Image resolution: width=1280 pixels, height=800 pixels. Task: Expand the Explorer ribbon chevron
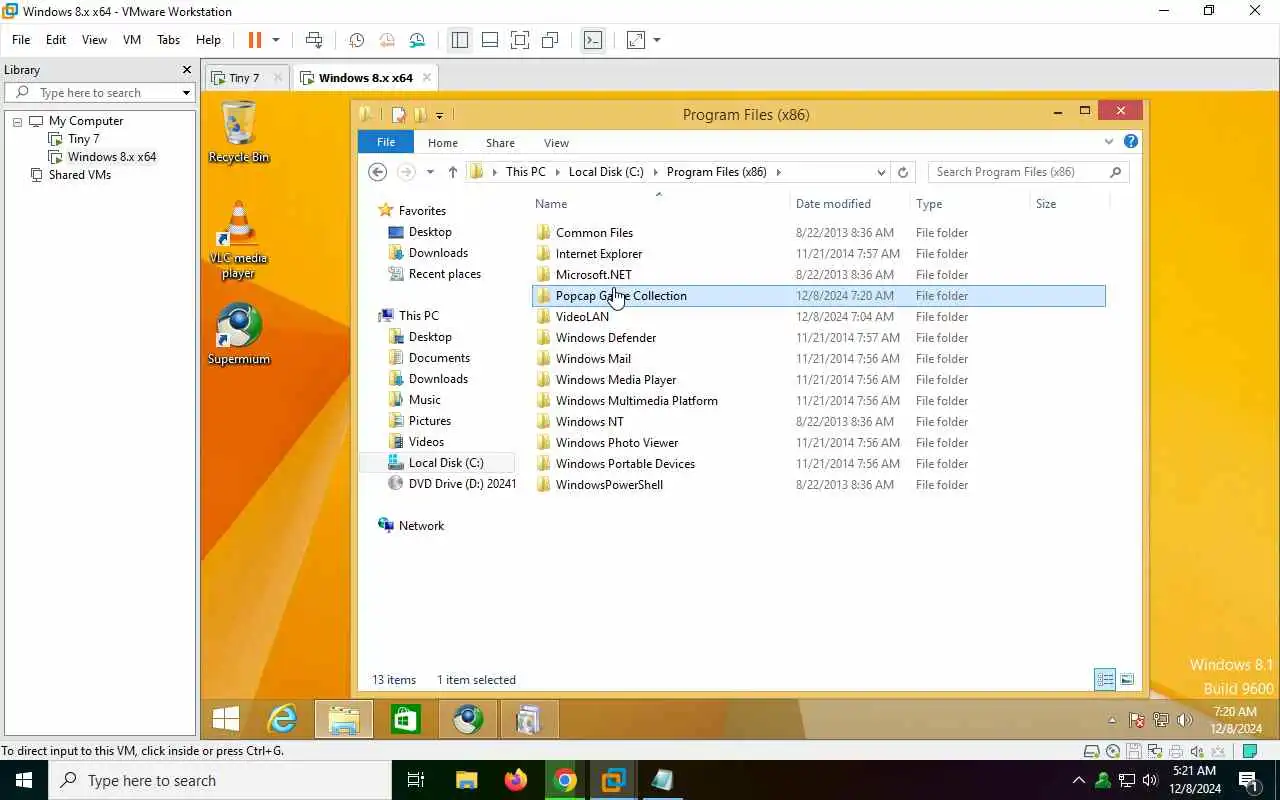(x=1109, y=142)
